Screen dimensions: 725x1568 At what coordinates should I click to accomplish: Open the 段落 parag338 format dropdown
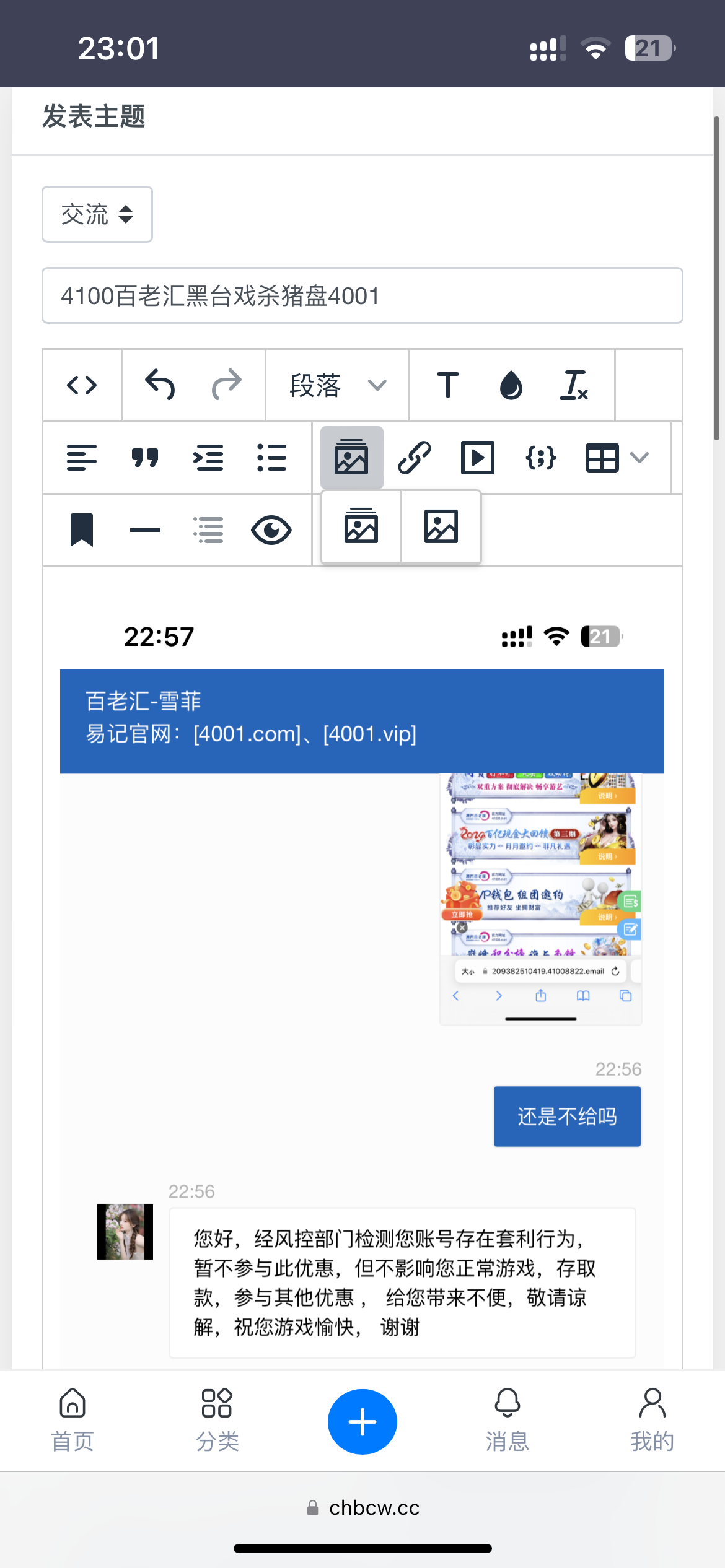coord(337,385)
